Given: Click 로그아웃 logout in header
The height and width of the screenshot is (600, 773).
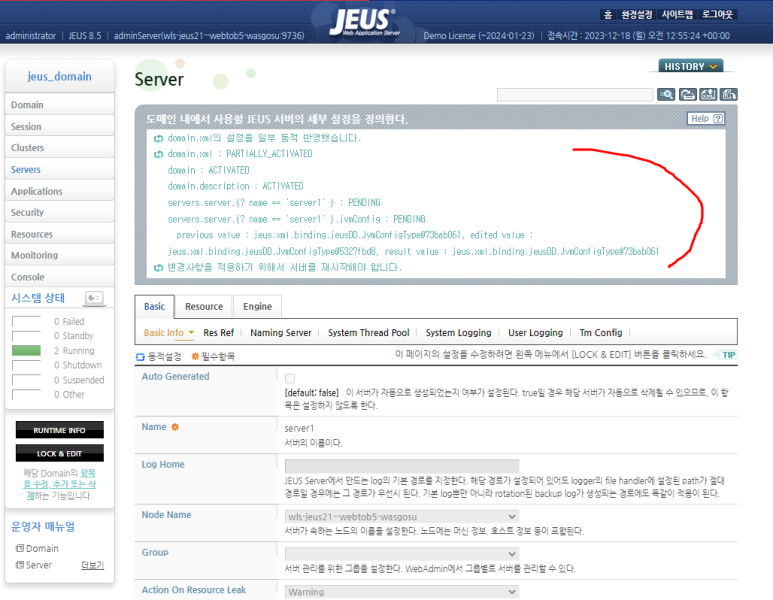Looking at the screenshot, I should coord(717,14).
